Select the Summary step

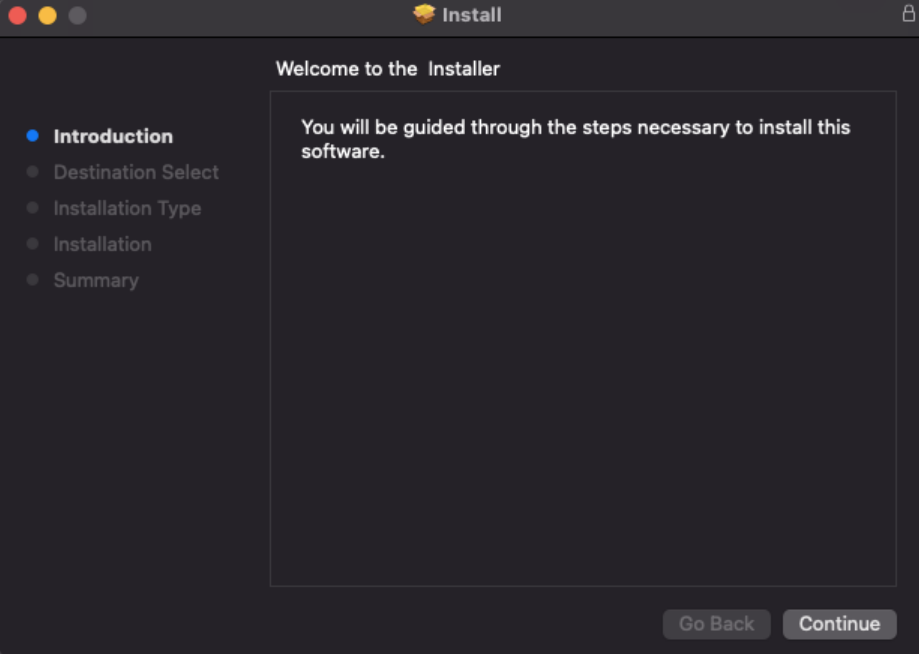[96, 280]
